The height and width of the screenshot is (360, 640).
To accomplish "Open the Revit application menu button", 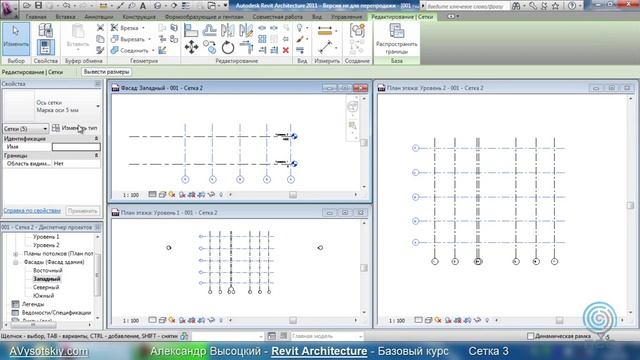I will (x=8, y=9).
